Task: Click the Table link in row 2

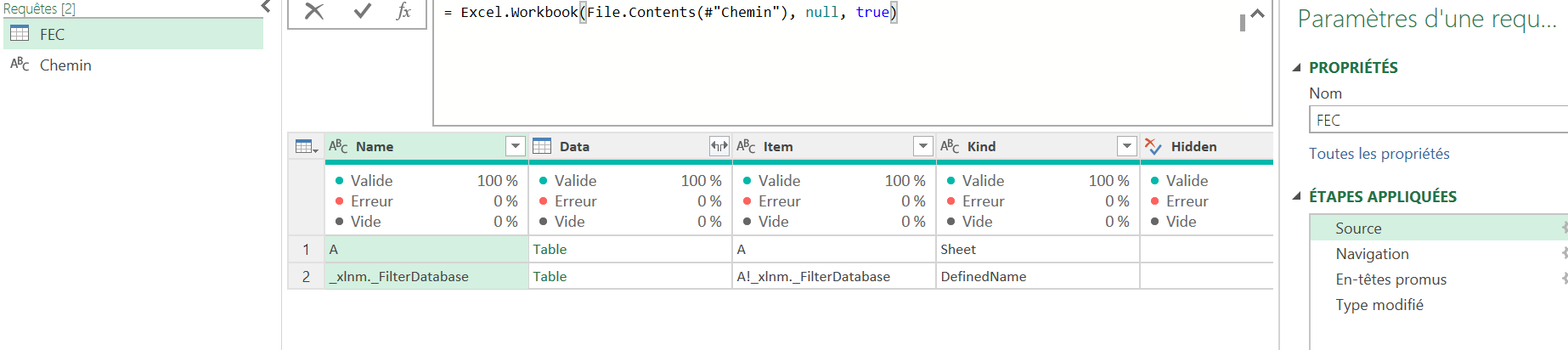Action: (550, 276)
